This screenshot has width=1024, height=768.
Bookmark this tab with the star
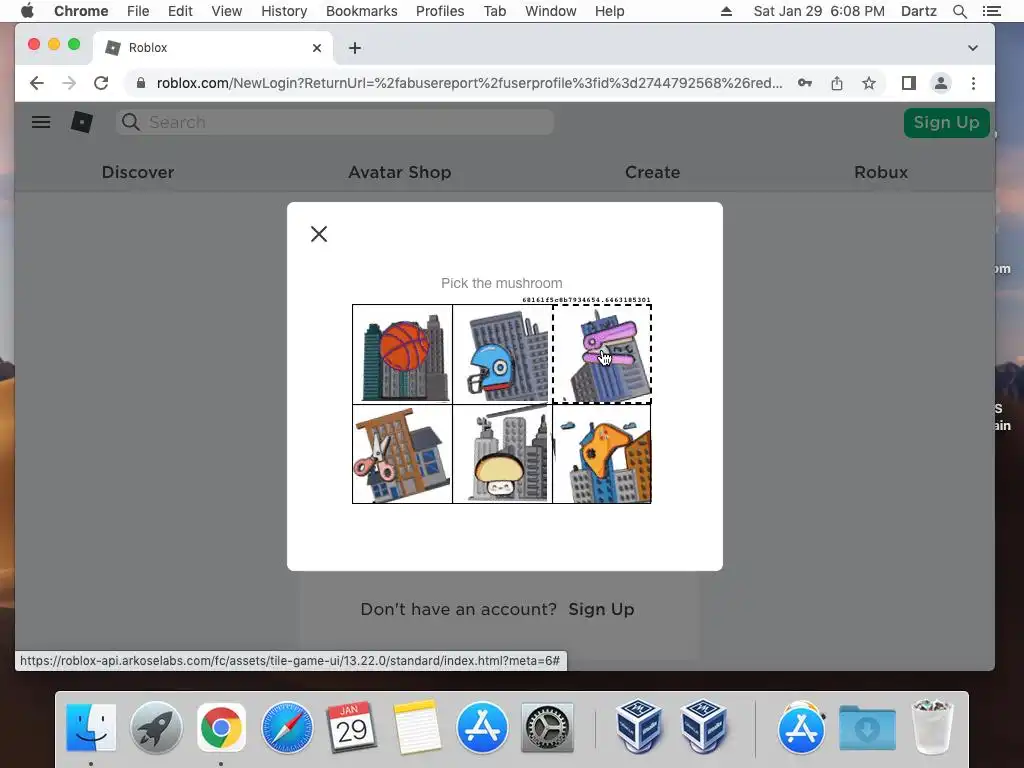(x=869, y=83)
